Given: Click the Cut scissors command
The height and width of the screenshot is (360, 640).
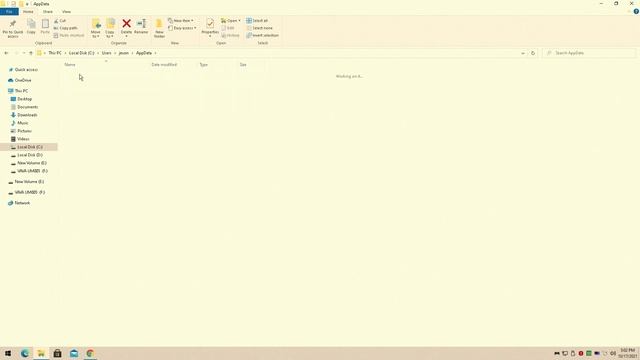Looking at the screenshot, I should pos(60,21).
